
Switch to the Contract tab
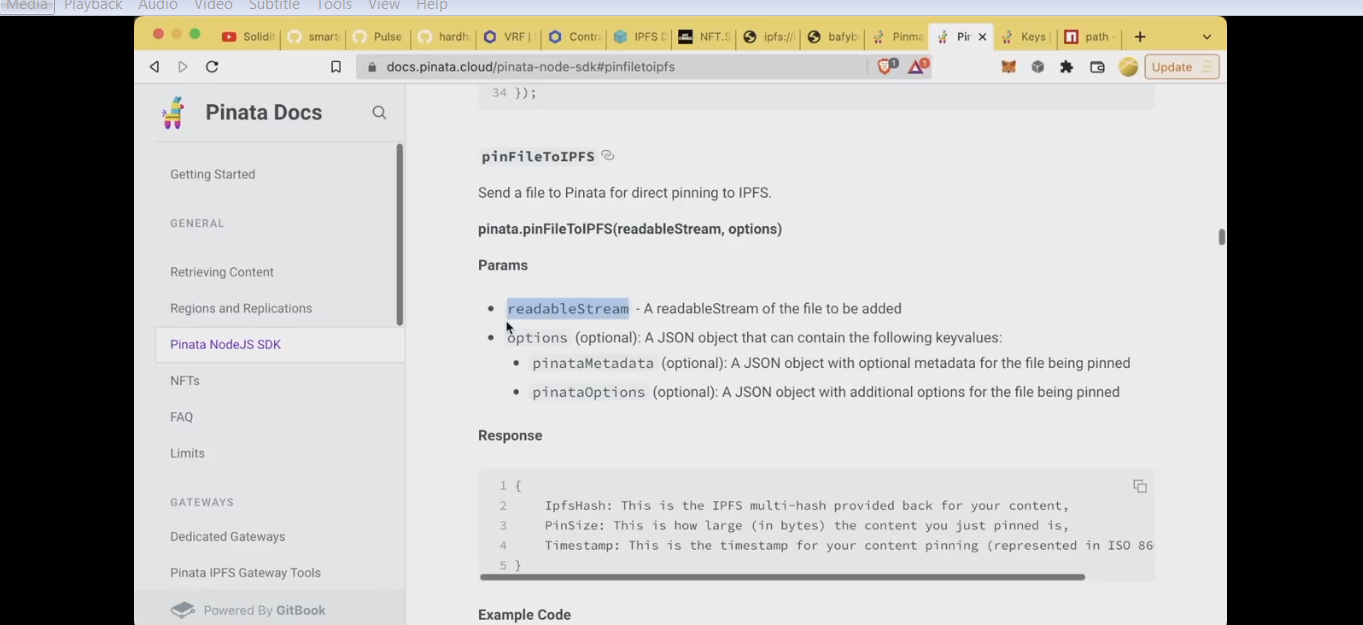(574, 37)
